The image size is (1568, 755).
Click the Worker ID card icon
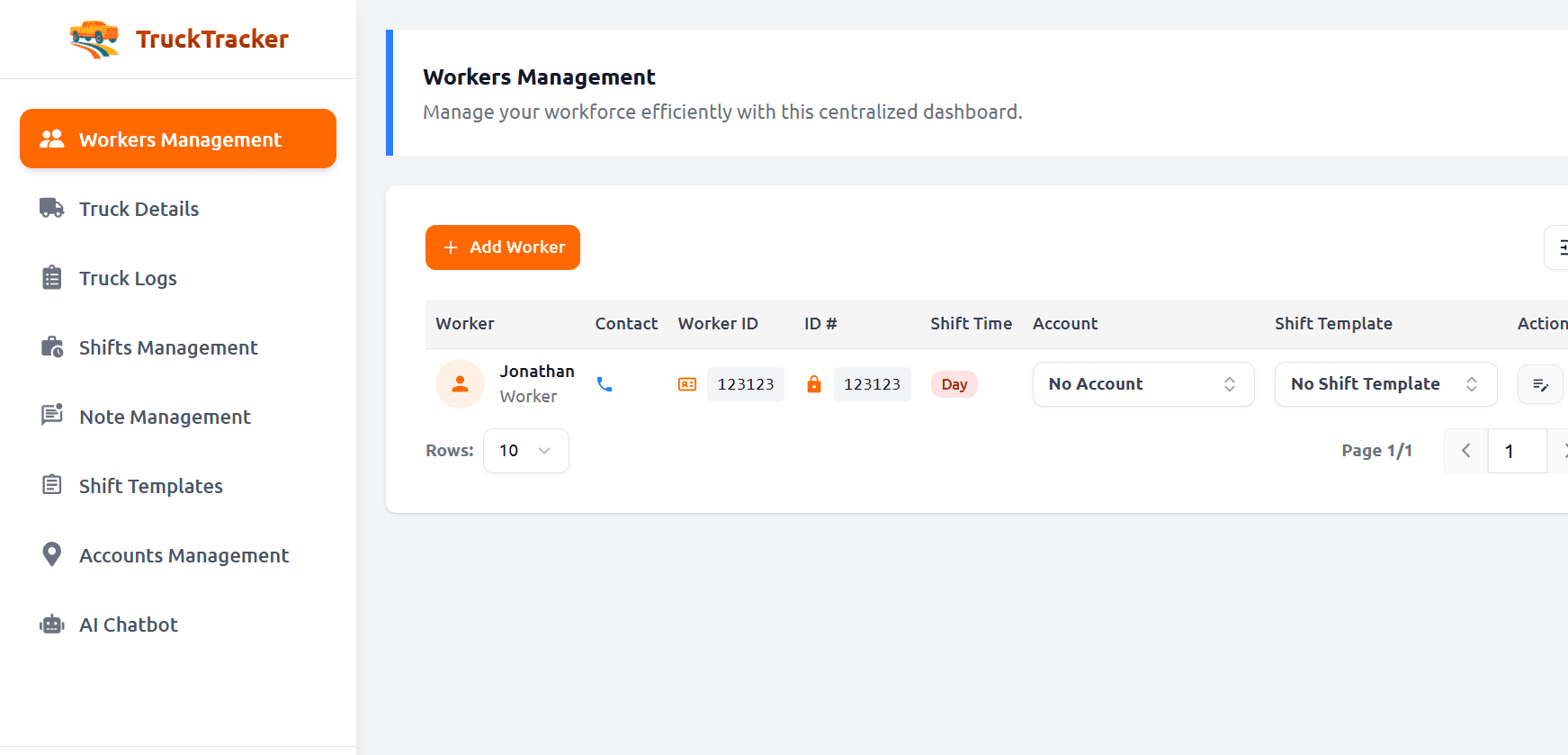(687, 384)
